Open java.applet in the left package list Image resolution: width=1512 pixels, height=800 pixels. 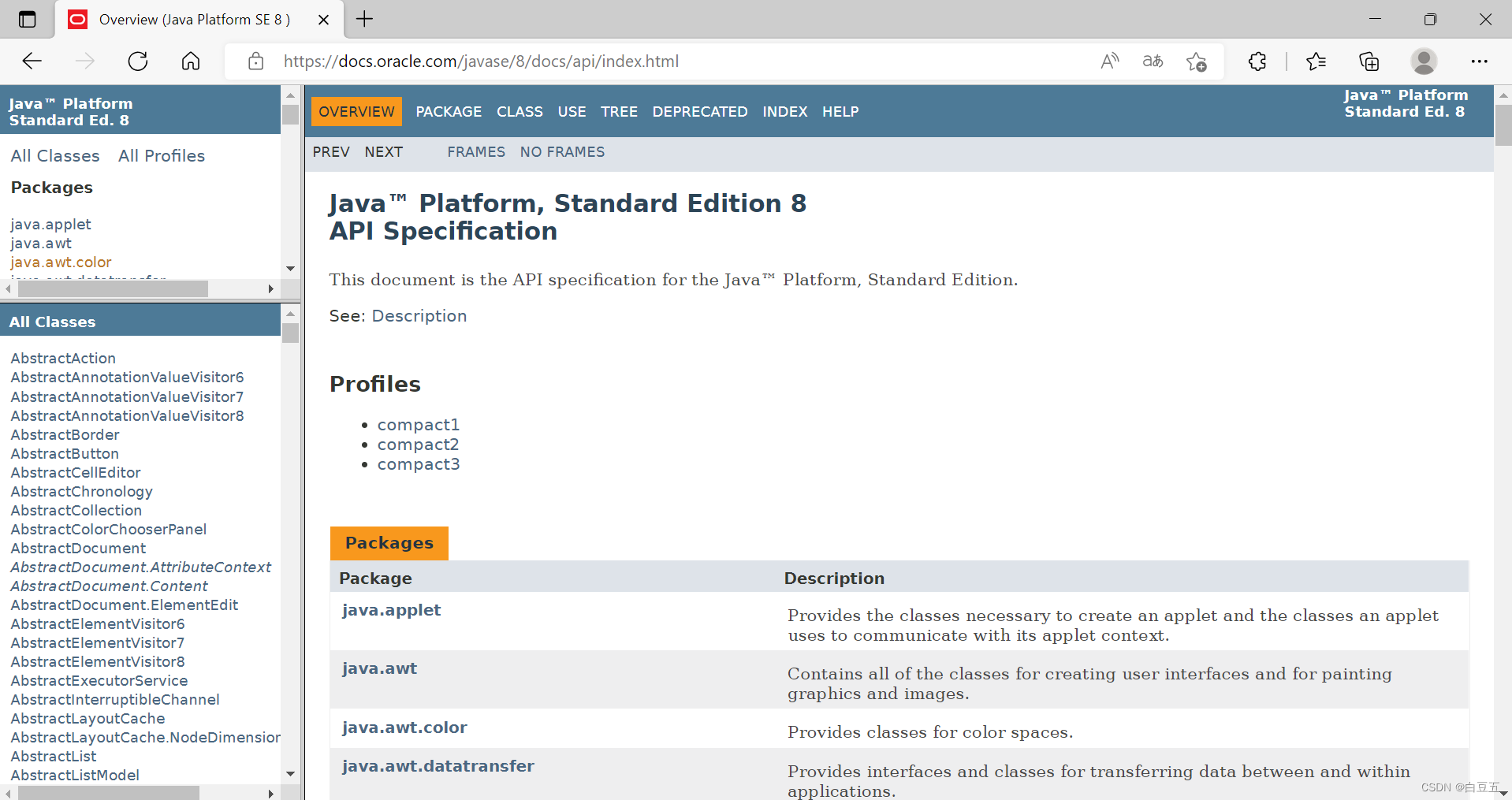(x=51, y=225)
